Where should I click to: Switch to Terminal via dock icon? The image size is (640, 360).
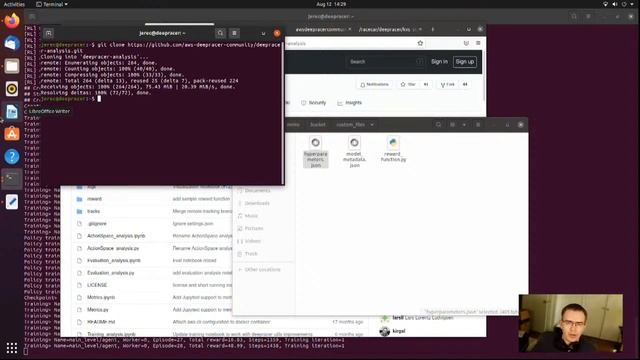click(x=12, y=179)
